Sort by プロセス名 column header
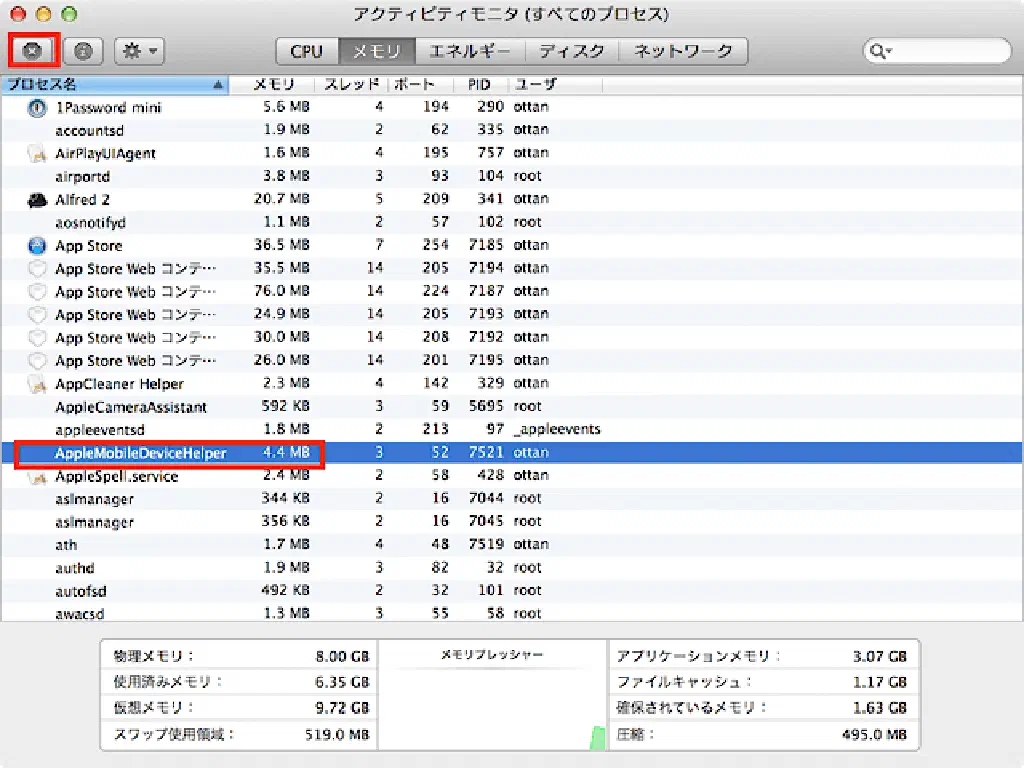 pos(110,85)
